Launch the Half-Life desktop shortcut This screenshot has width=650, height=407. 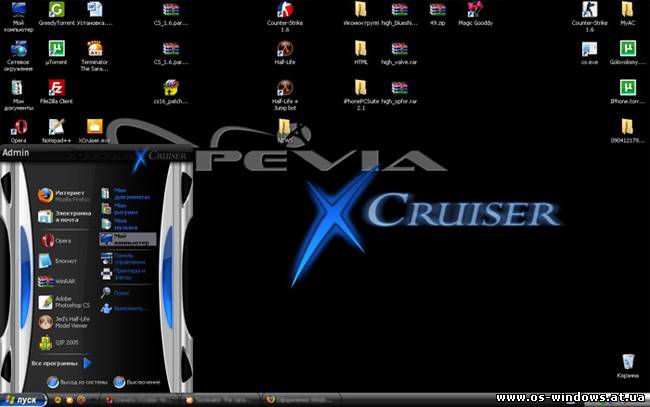[x=285, y=53]
